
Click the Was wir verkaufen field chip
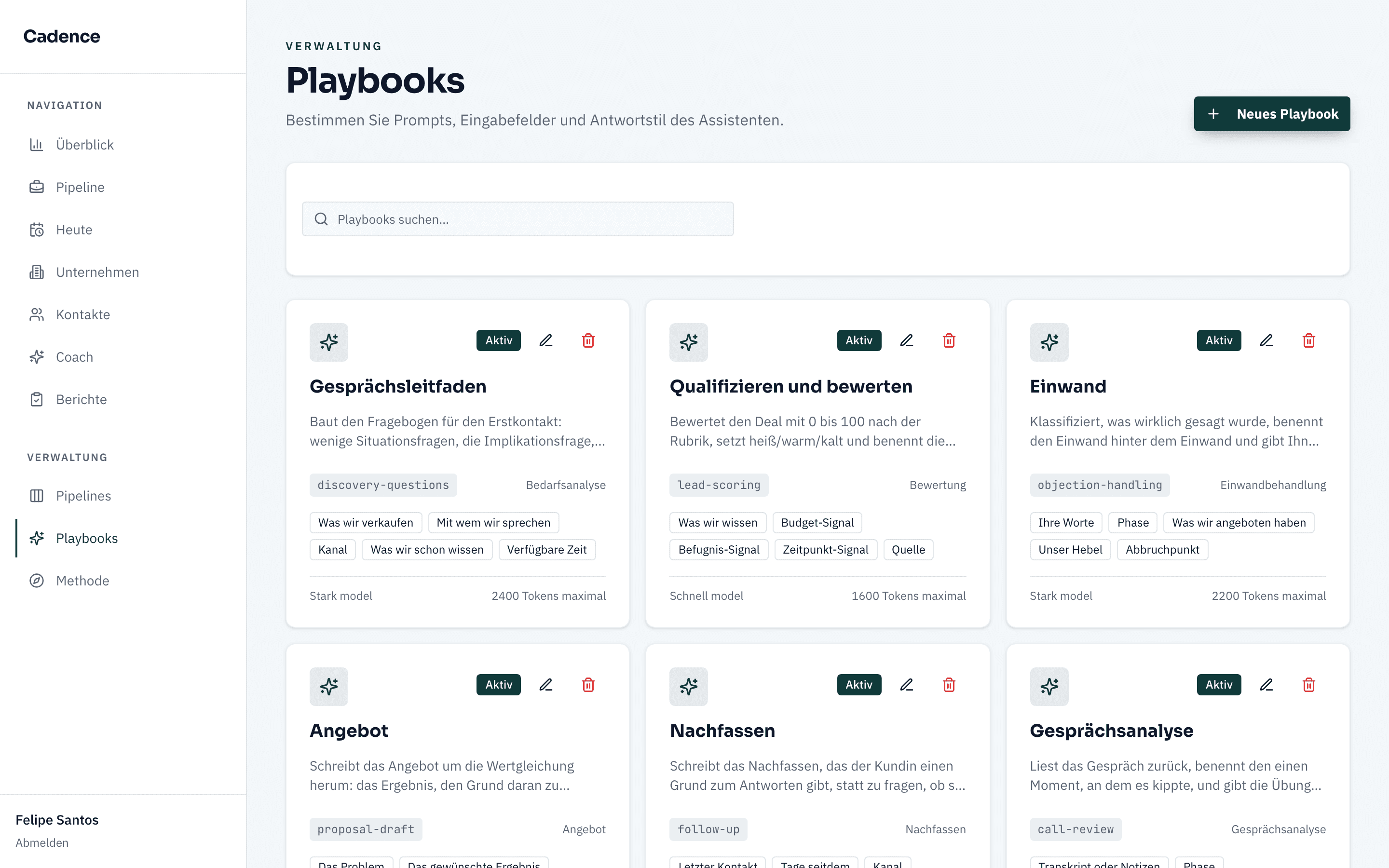[366, 523]
